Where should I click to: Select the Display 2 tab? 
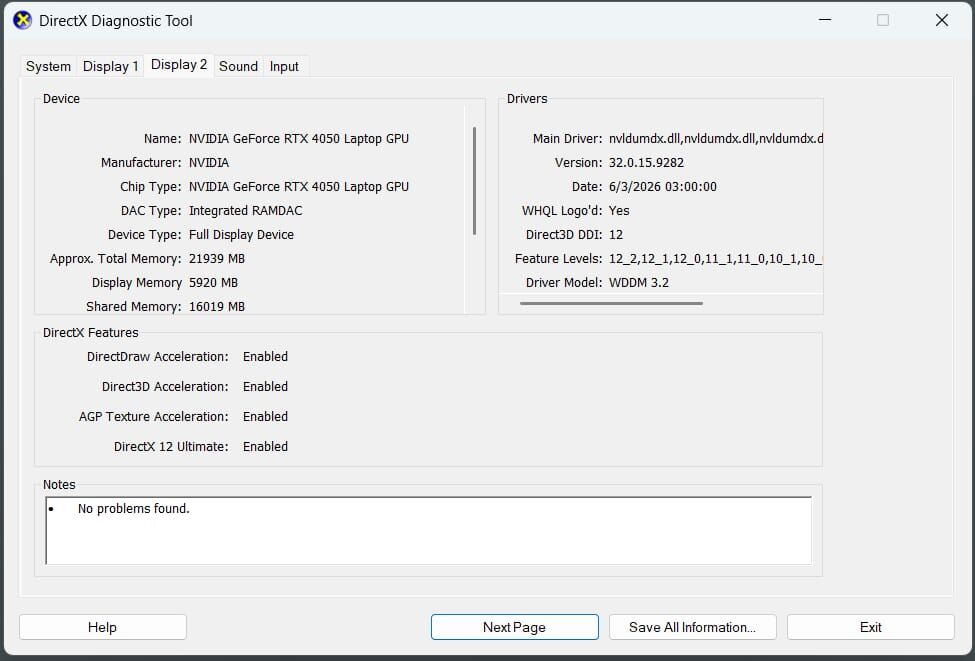[x=179, y=65]
